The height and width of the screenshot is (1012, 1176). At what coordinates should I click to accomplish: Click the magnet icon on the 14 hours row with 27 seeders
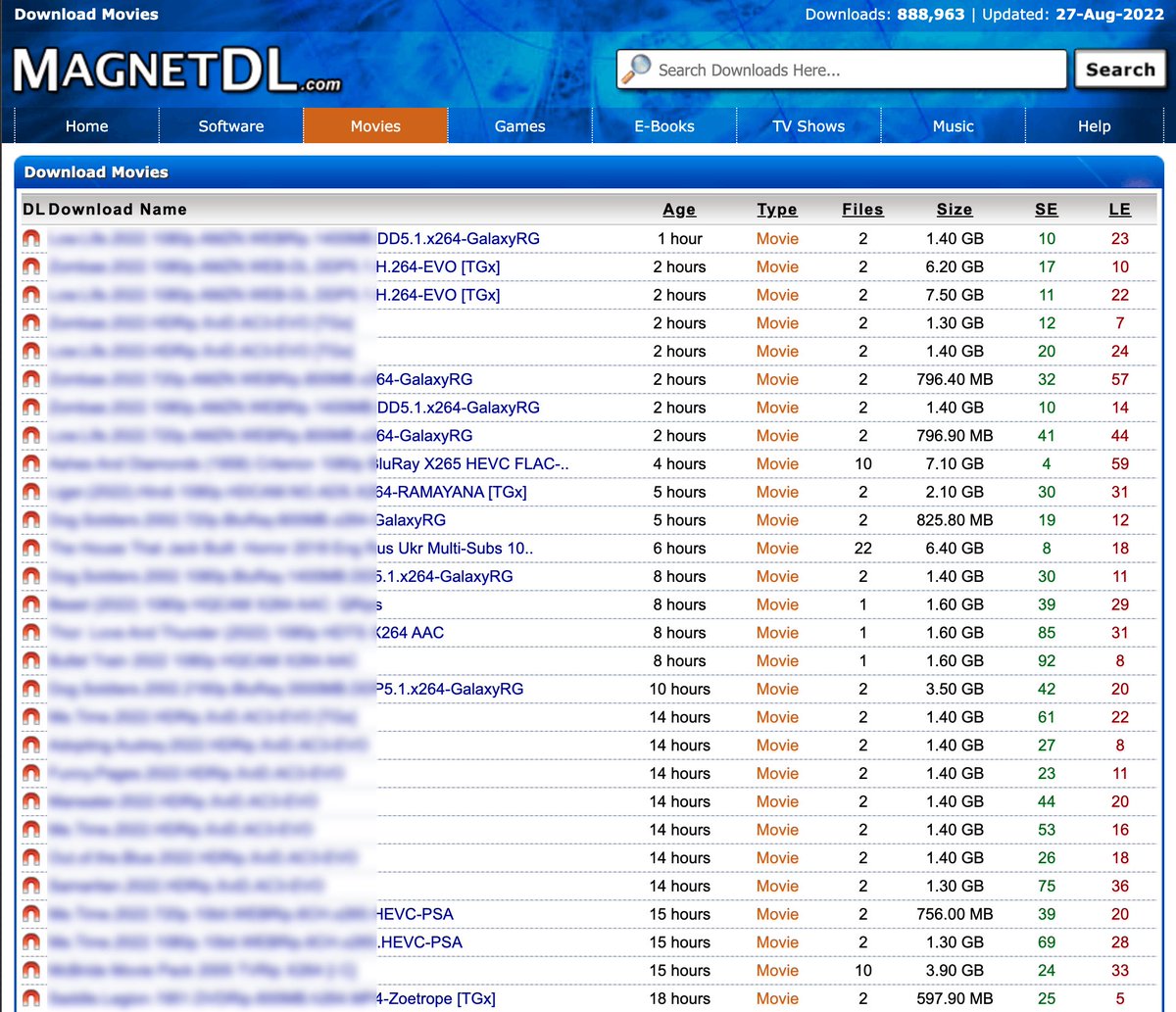(x=31, y=746)
